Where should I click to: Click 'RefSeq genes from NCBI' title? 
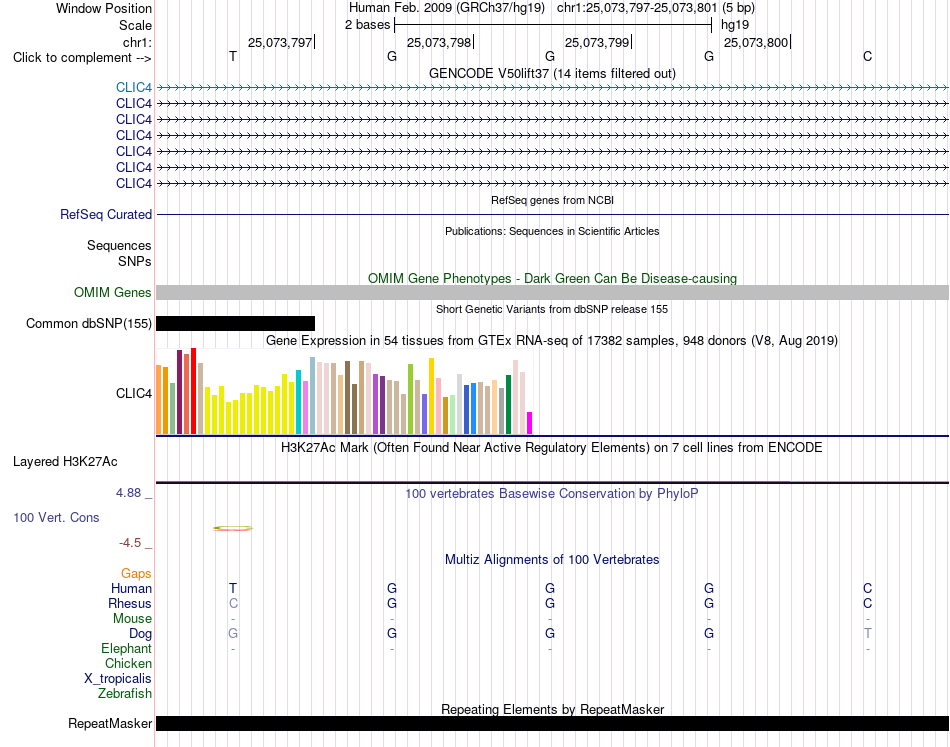click(x=552, y=200)
